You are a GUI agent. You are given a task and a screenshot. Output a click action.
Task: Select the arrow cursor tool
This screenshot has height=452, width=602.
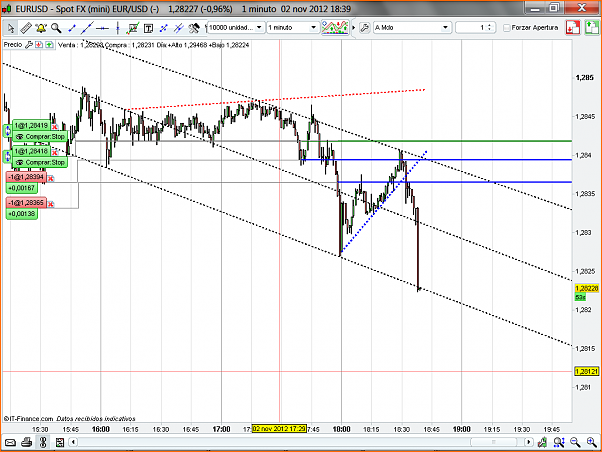[11, 28]
